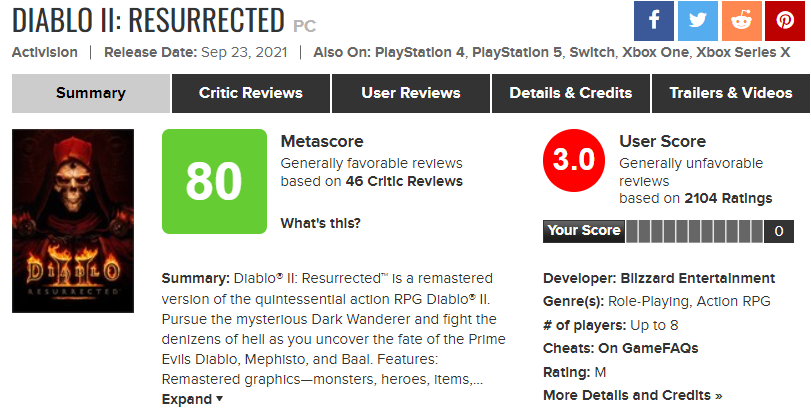View the 2104 Ratings link

(728, 198)
